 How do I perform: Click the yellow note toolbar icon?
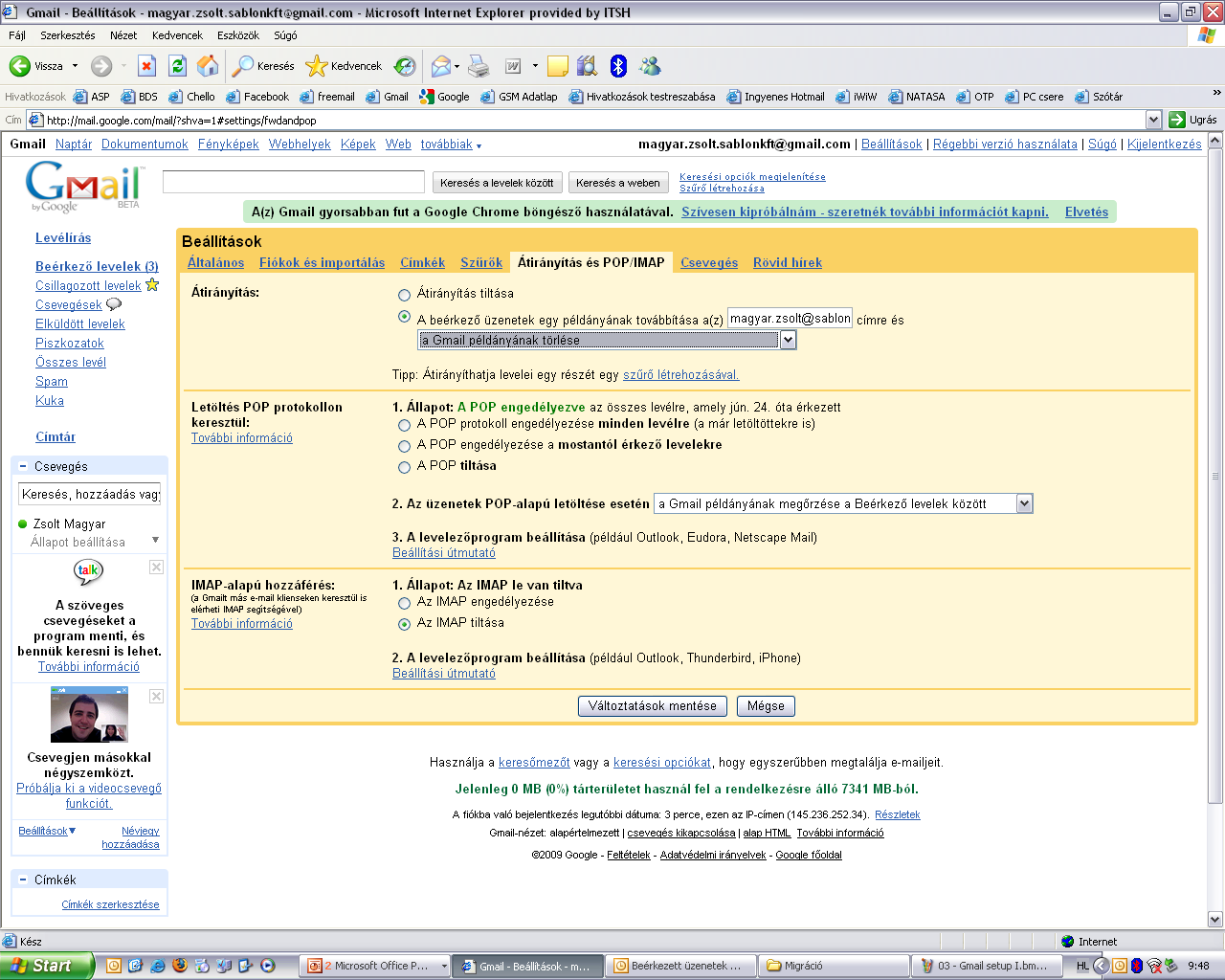tap(558, 66)
